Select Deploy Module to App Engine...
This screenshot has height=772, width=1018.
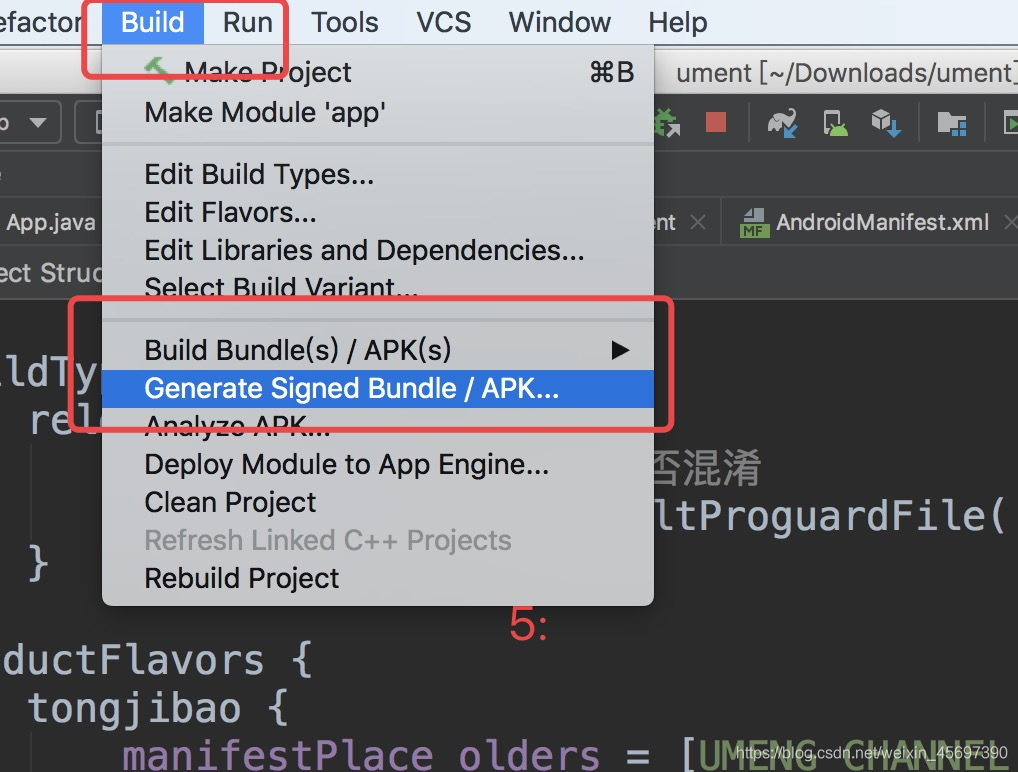coord(378,465)
